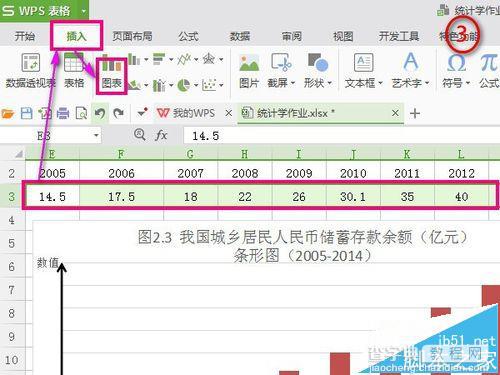Screen dimensions: 500x375
Task: Open the Symbol (符号) omega icon
Action: click(456, 63)
